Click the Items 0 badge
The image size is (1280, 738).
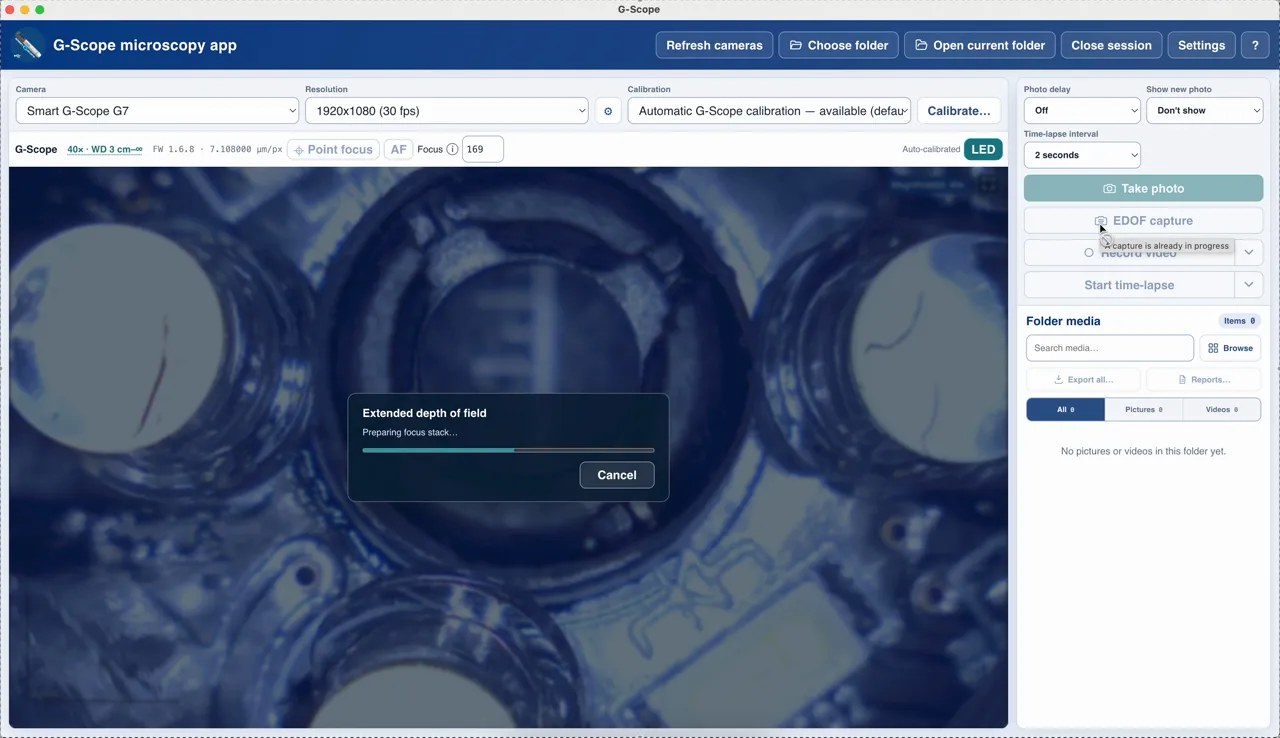point(1240,321)
